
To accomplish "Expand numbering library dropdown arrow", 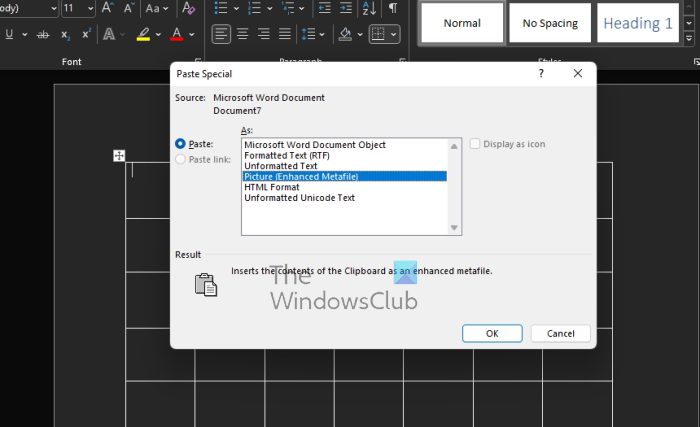I will pyautogui.click(x=270, y=8).
